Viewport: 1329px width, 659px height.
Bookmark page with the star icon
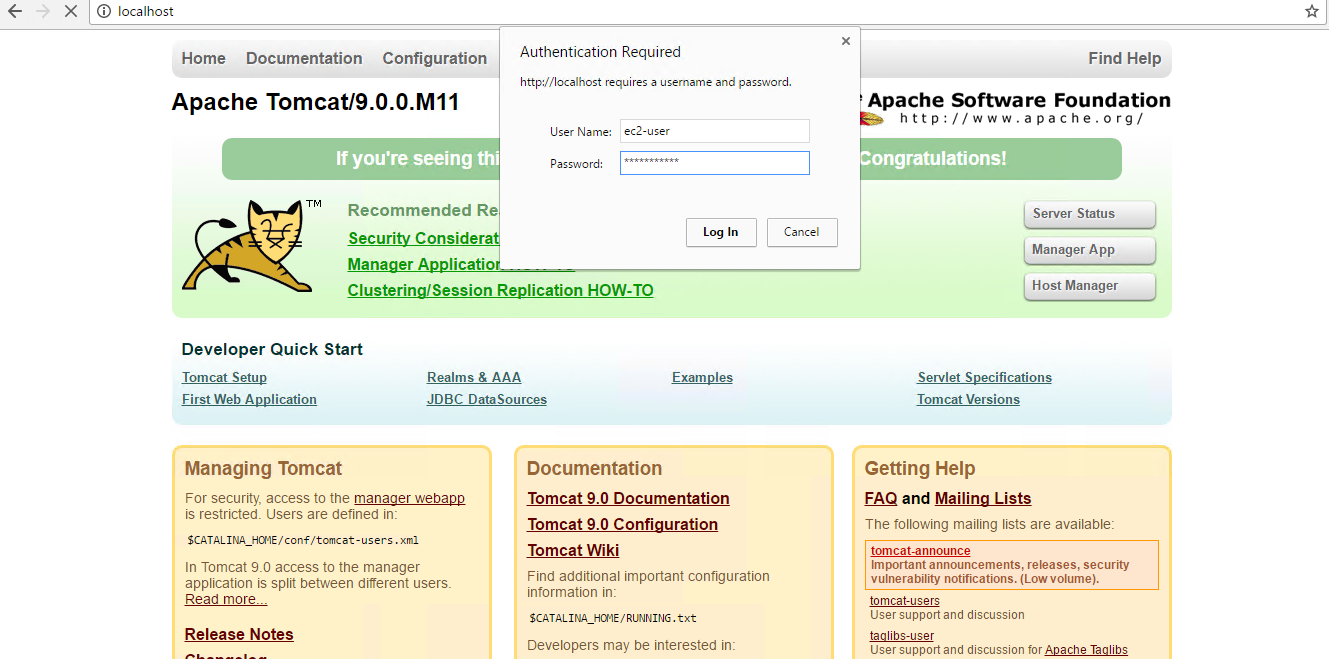(x=1311, y=12)
